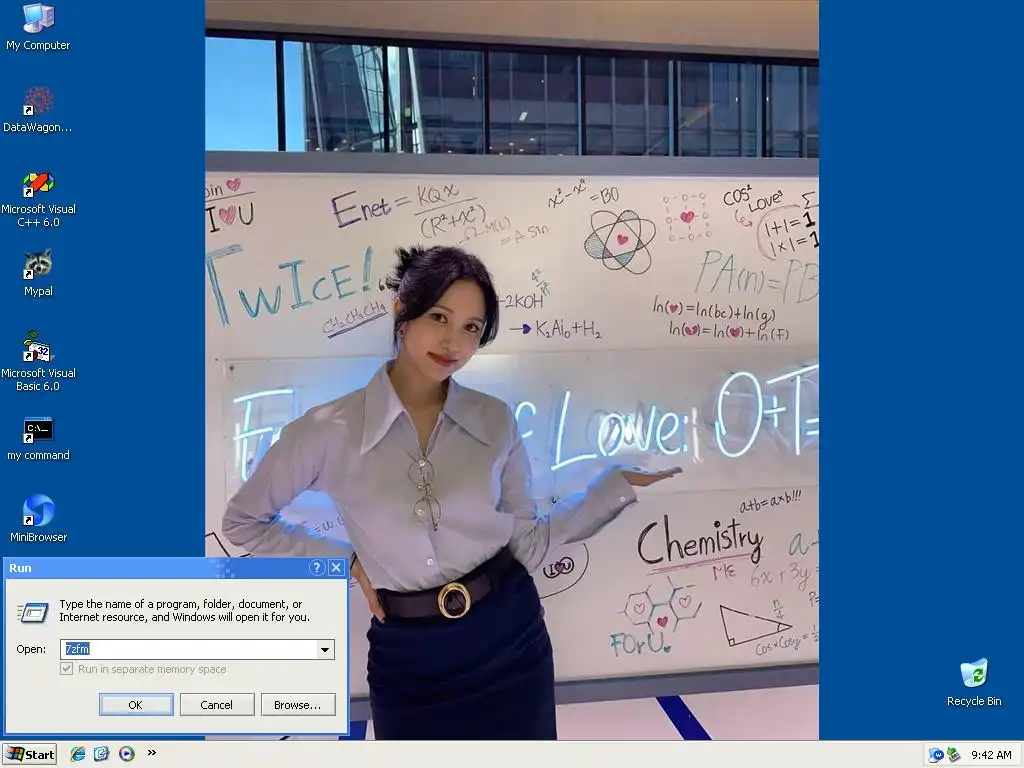Screen dimensions: 1024x768
Task: Click the Run program icon in the dialog
Action: coord(33,613)
